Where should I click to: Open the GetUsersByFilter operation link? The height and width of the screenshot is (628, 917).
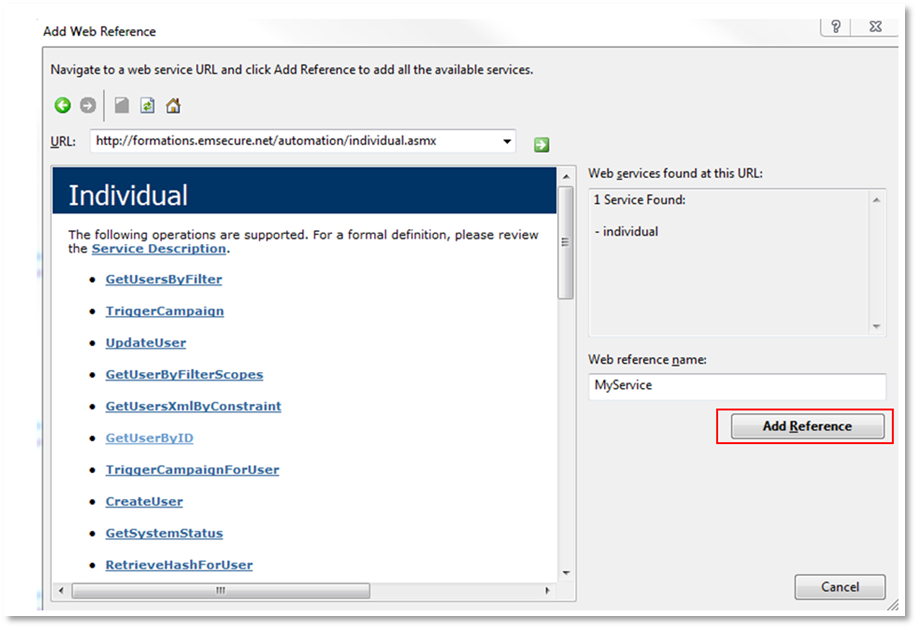point(164,279)
